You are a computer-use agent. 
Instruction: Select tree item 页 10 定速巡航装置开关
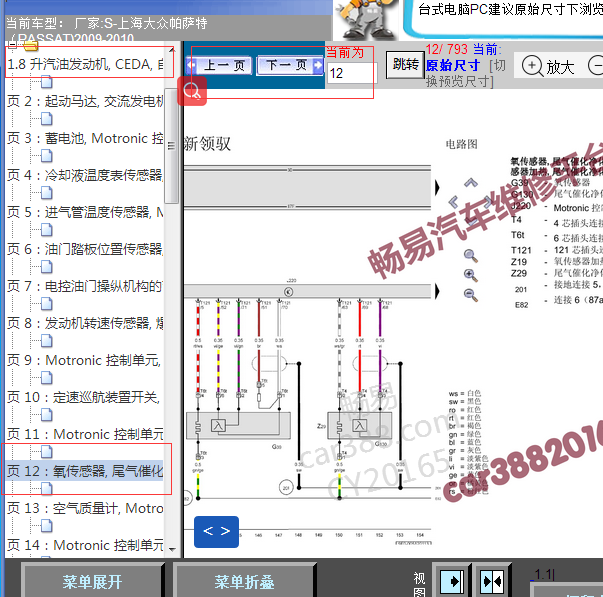point(83,397)
